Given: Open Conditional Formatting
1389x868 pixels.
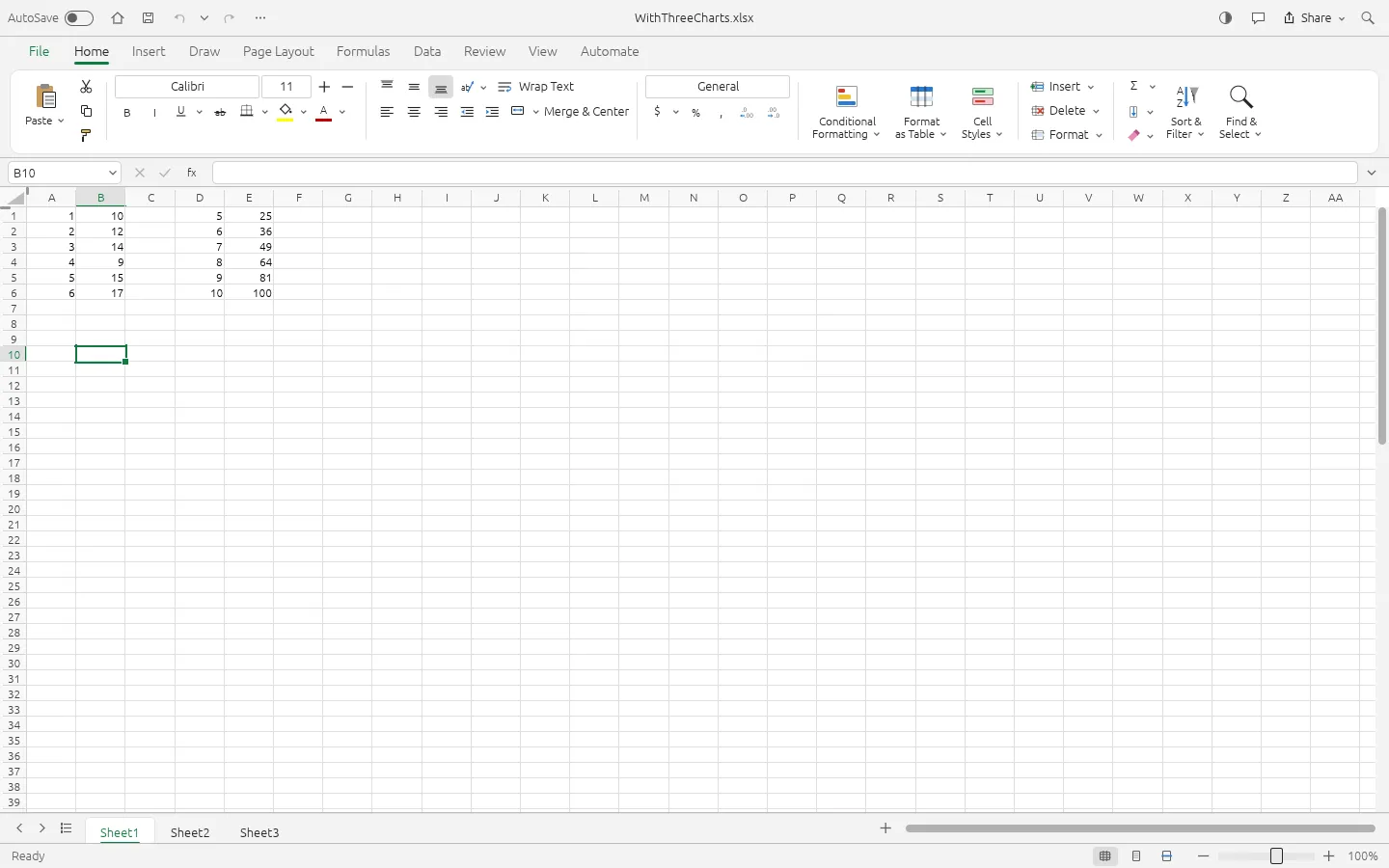Looking at the screenshot, I should [x=847, y=112].
